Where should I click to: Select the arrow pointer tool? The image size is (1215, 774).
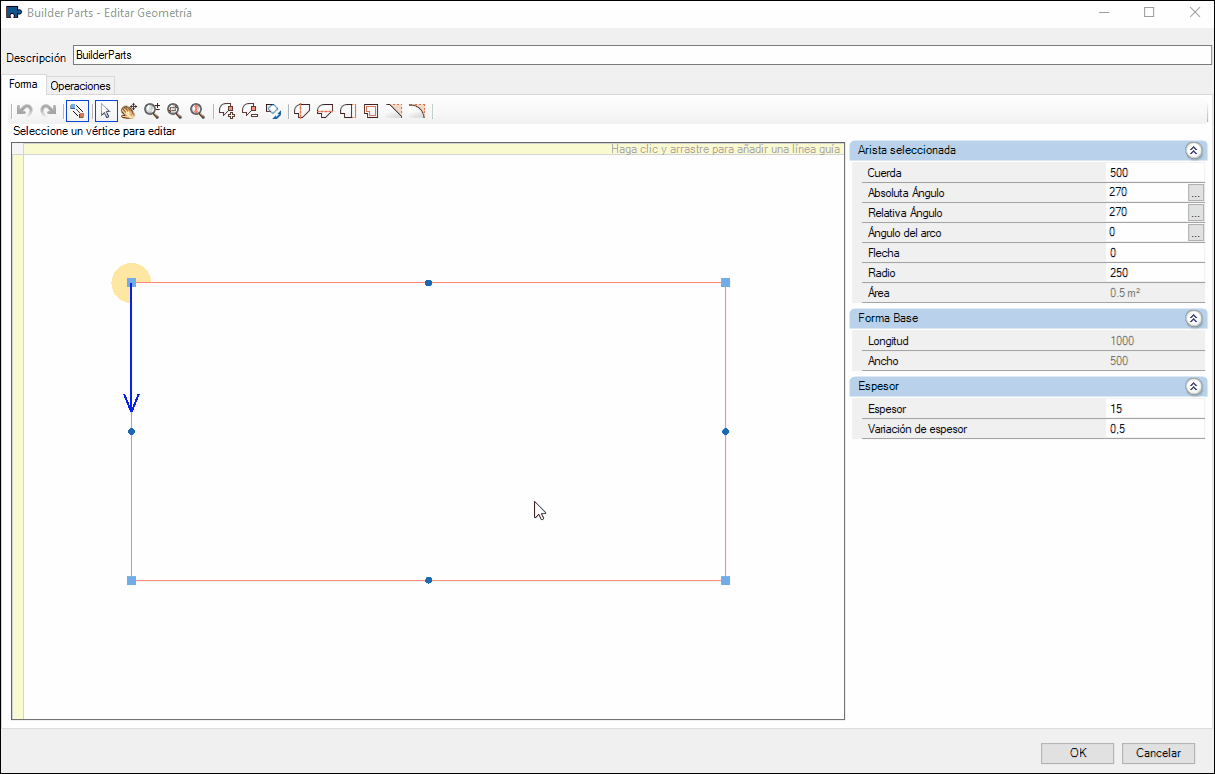(x=106, y=111)
